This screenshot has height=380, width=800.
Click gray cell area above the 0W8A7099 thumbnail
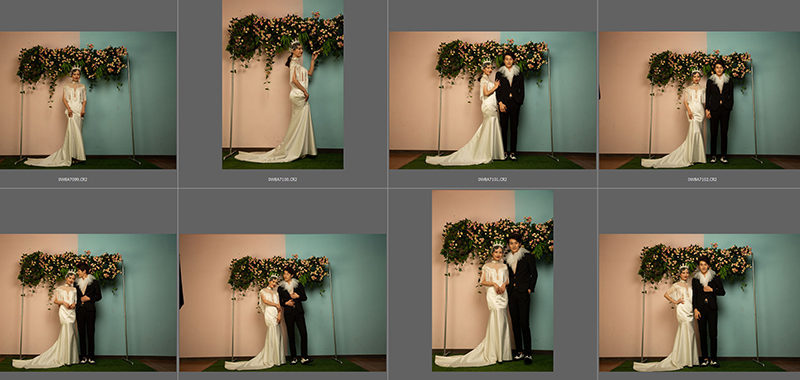tap(88, 16)
